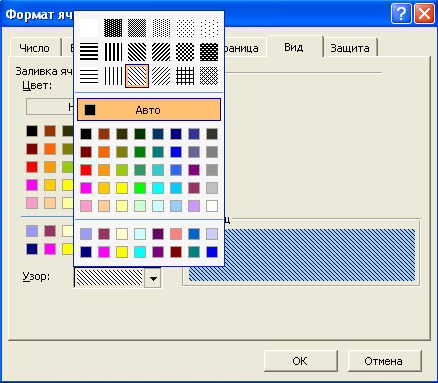Cancel with the Отмена button

click(384, 361)
